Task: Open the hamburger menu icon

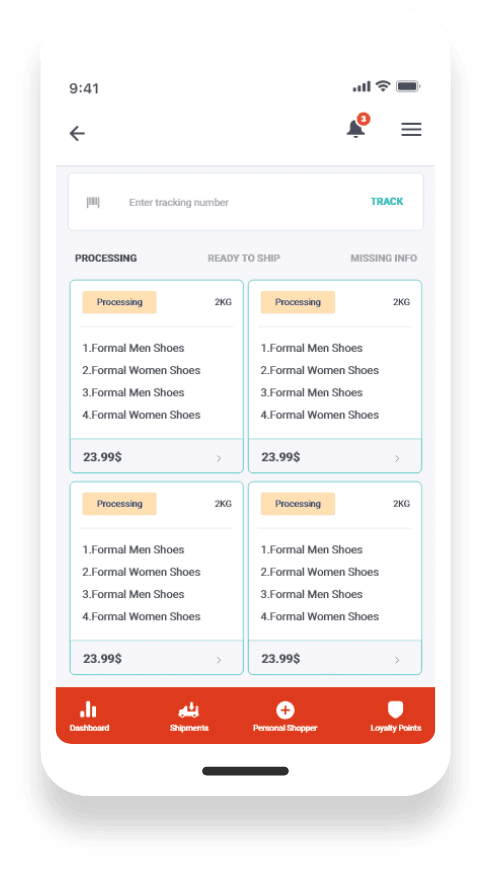Action: click(x=411, y=129)
